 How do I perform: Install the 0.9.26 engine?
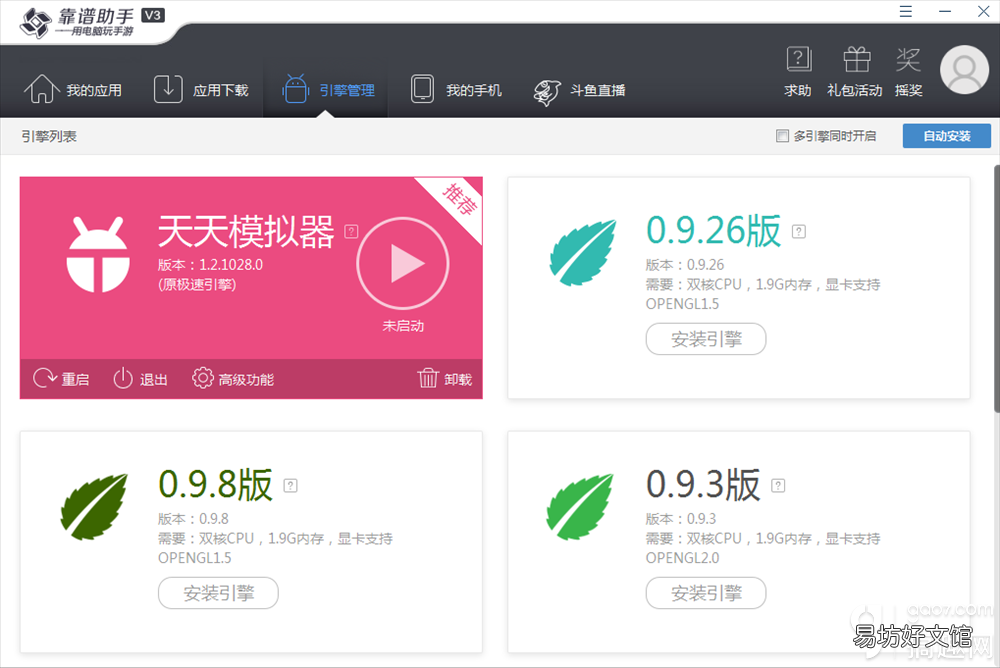point(706,339)
